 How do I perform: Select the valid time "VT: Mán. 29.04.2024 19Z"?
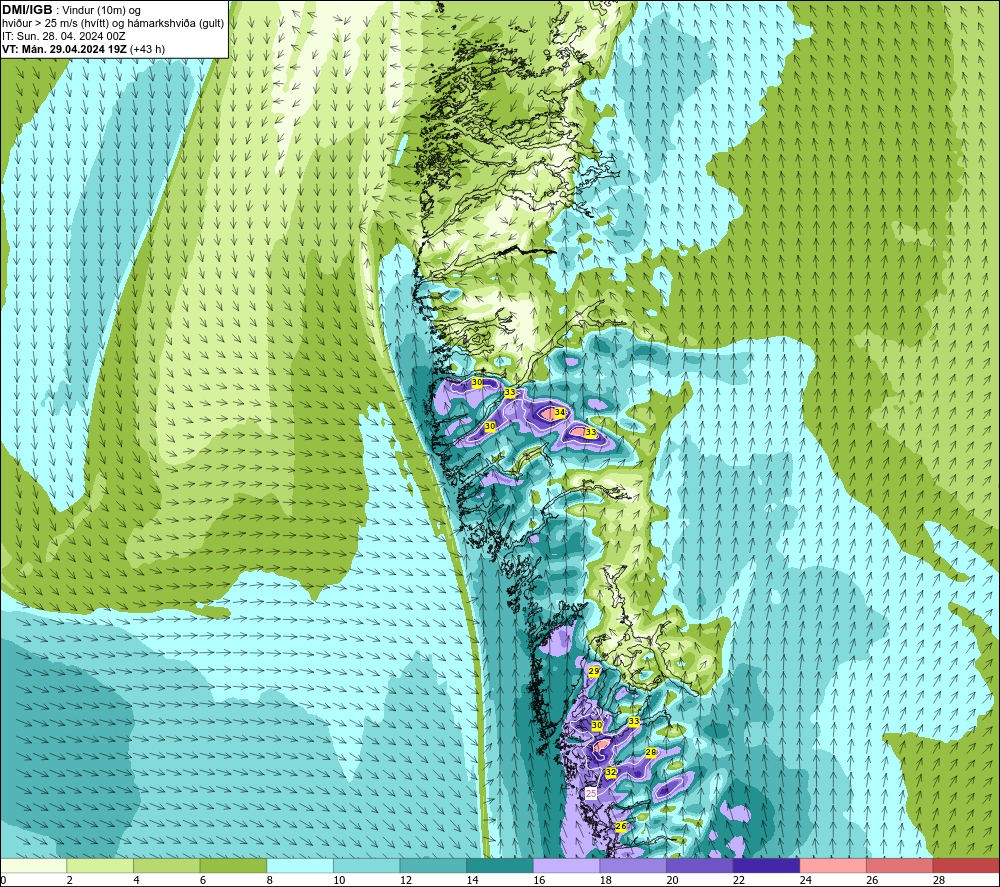[x=64, y=49]
